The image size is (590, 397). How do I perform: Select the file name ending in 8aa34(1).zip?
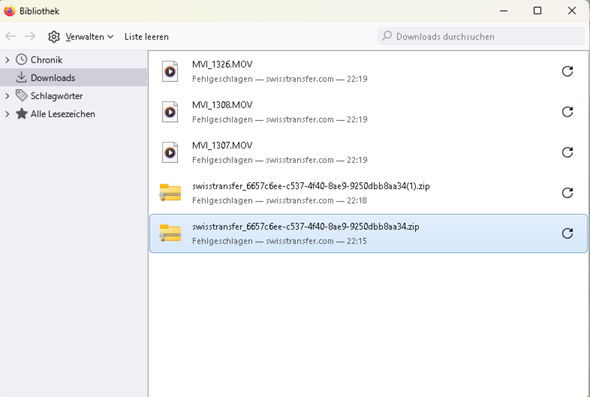311,186
